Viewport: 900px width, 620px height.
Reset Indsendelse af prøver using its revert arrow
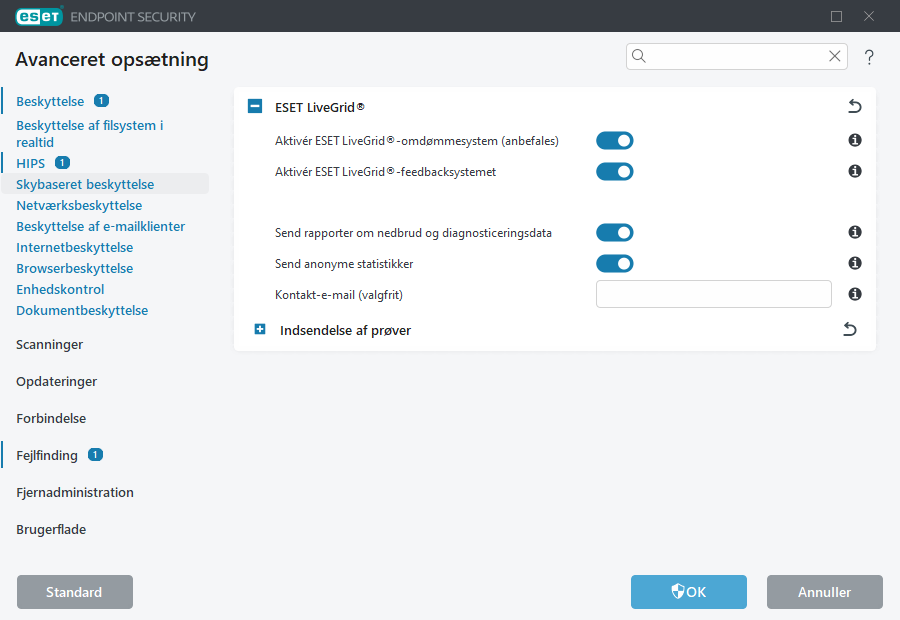coord(849,328)
